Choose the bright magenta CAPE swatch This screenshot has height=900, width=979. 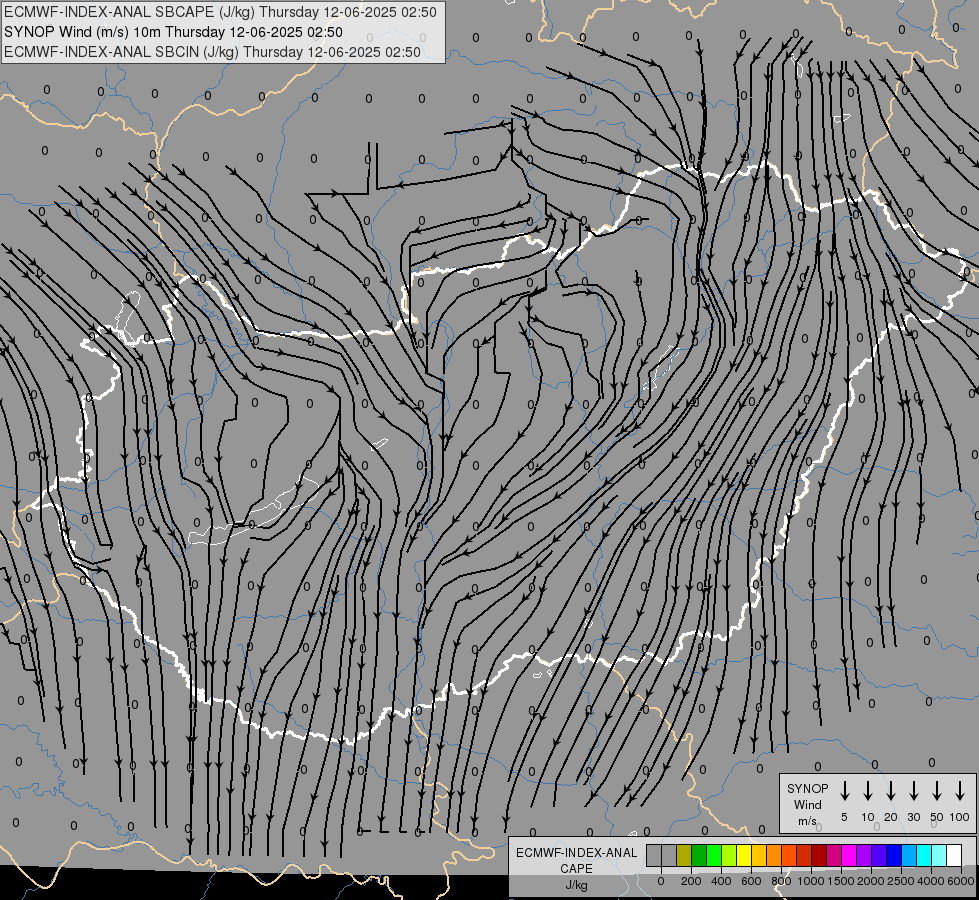click(x=850, y=855)
